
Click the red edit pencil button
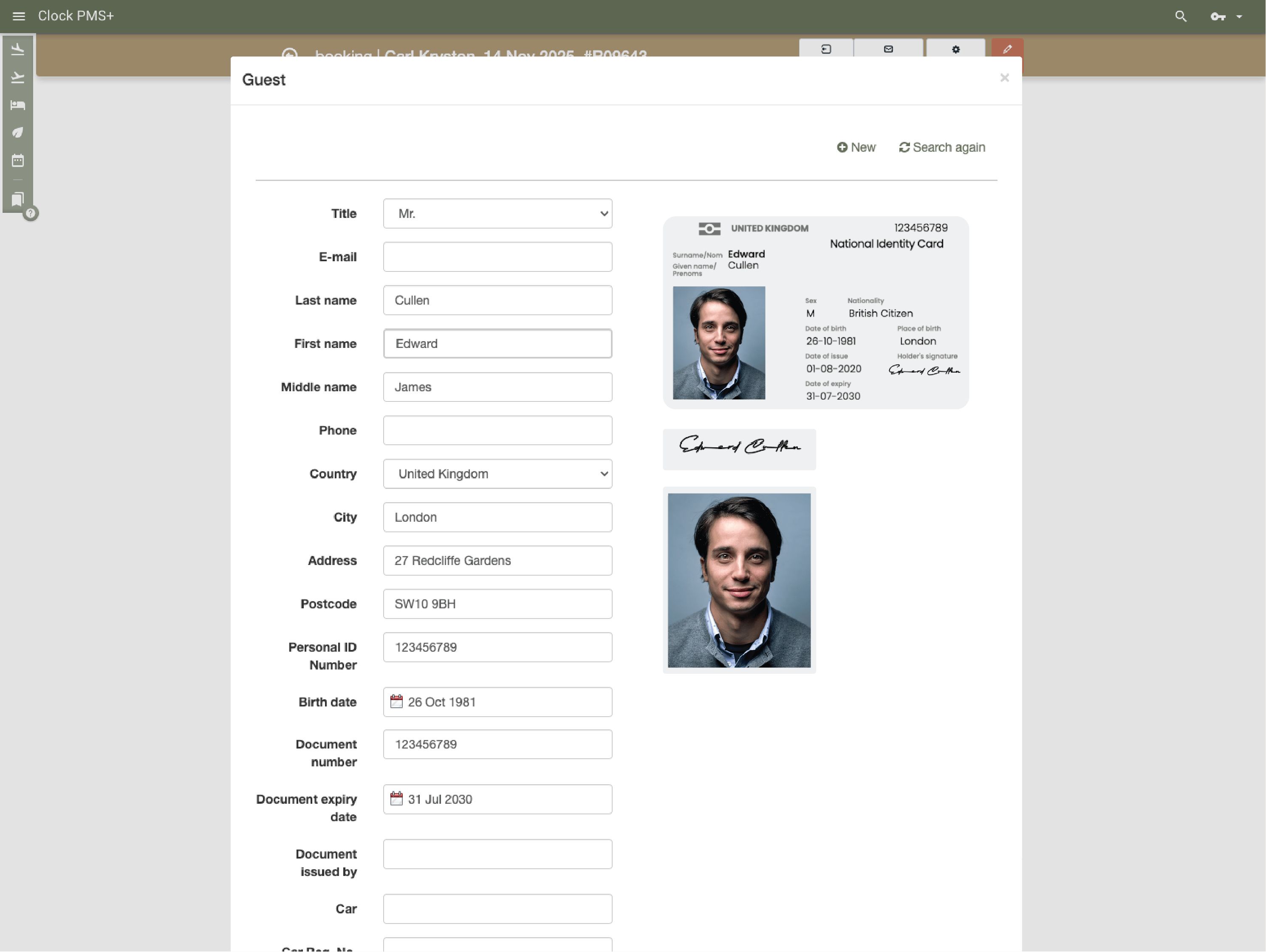[1007, 49]
